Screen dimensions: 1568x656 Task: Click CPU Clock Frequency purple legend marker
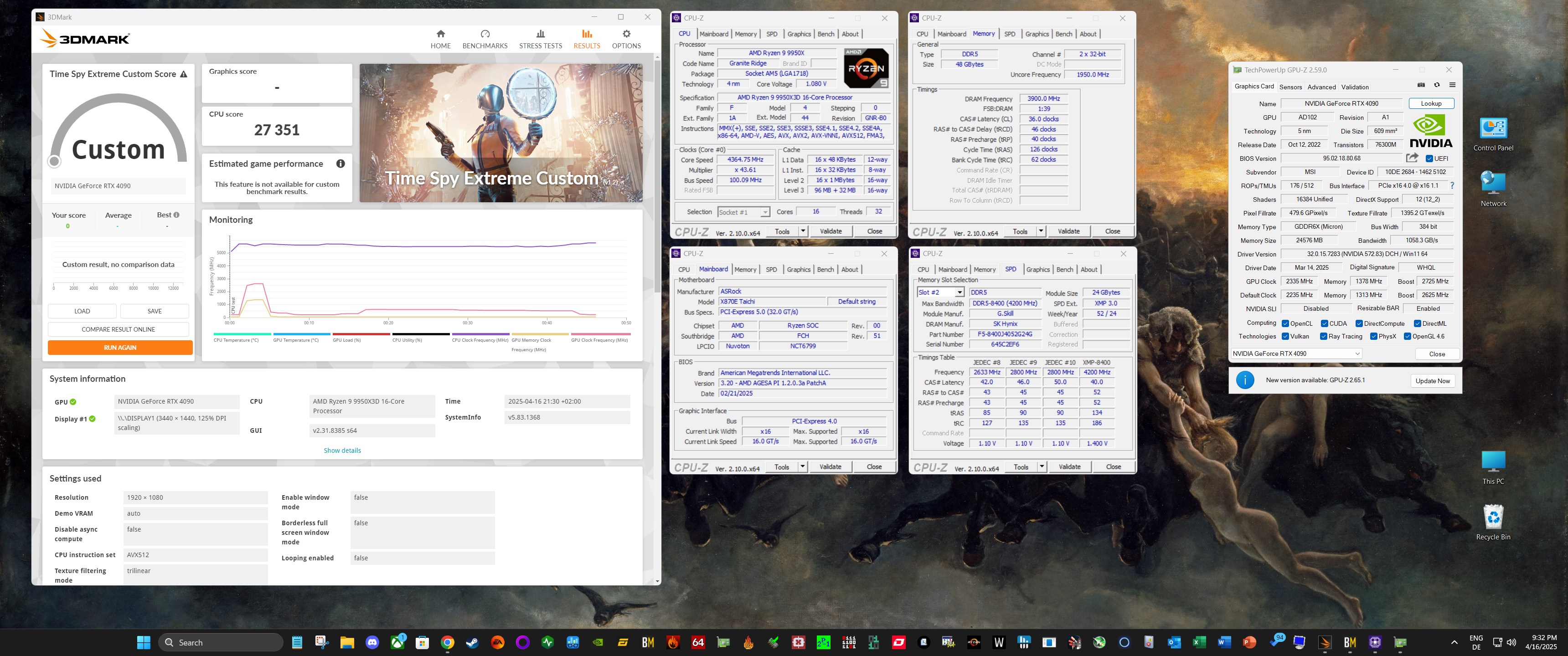tap(480, 333)
